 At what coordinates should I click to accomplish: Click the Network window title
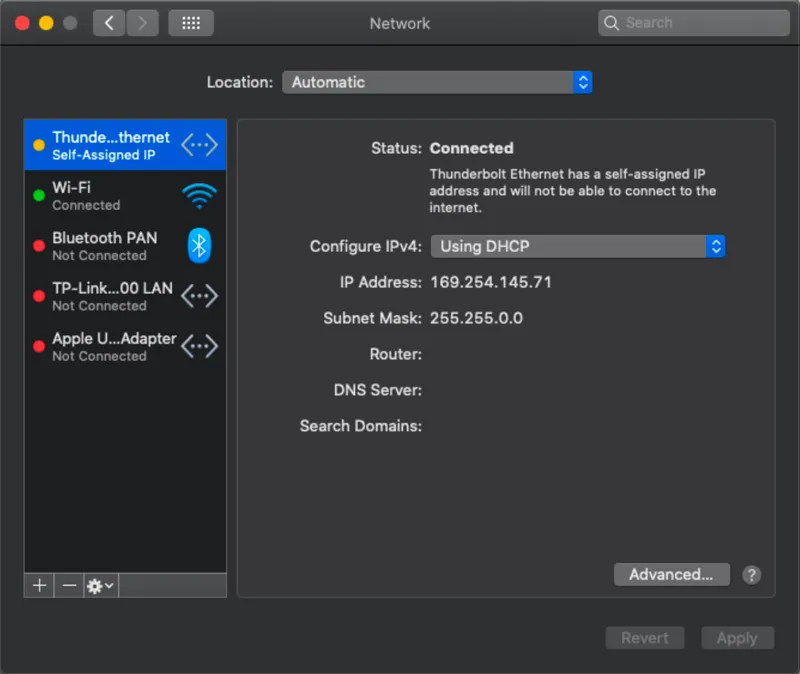[400, 23]
